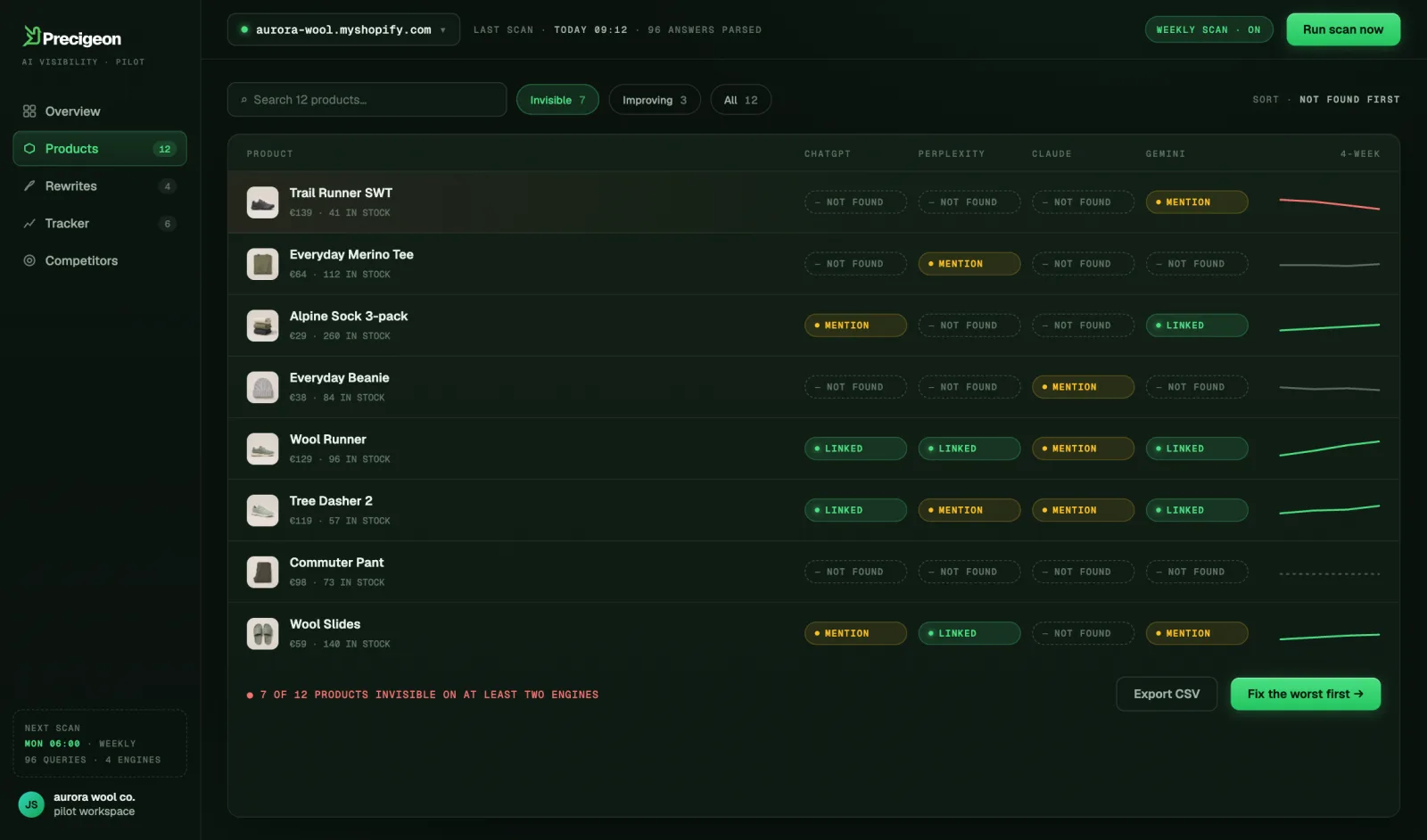The width and height of the screenshot is (1427, 840).
Task: Navigate to Rewrites
Action: (x=100, y=186)
